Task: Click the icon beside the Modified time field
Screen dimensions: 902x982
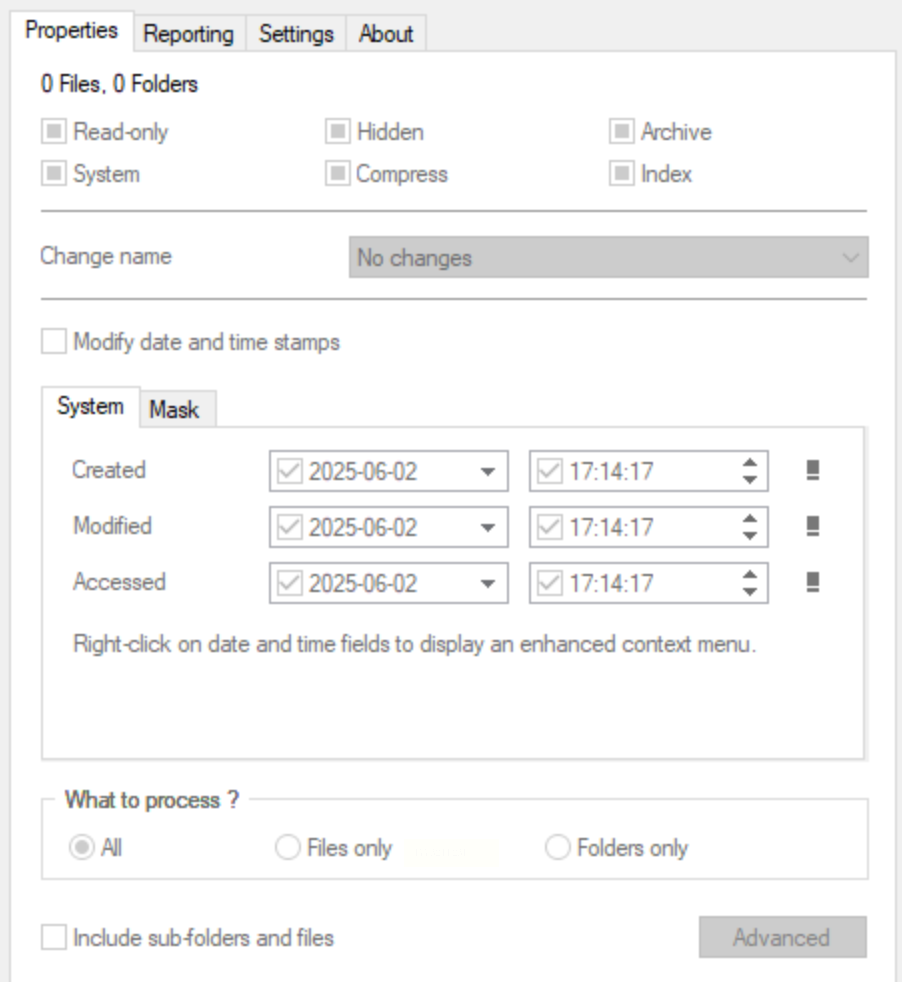Action: [813, 526]
